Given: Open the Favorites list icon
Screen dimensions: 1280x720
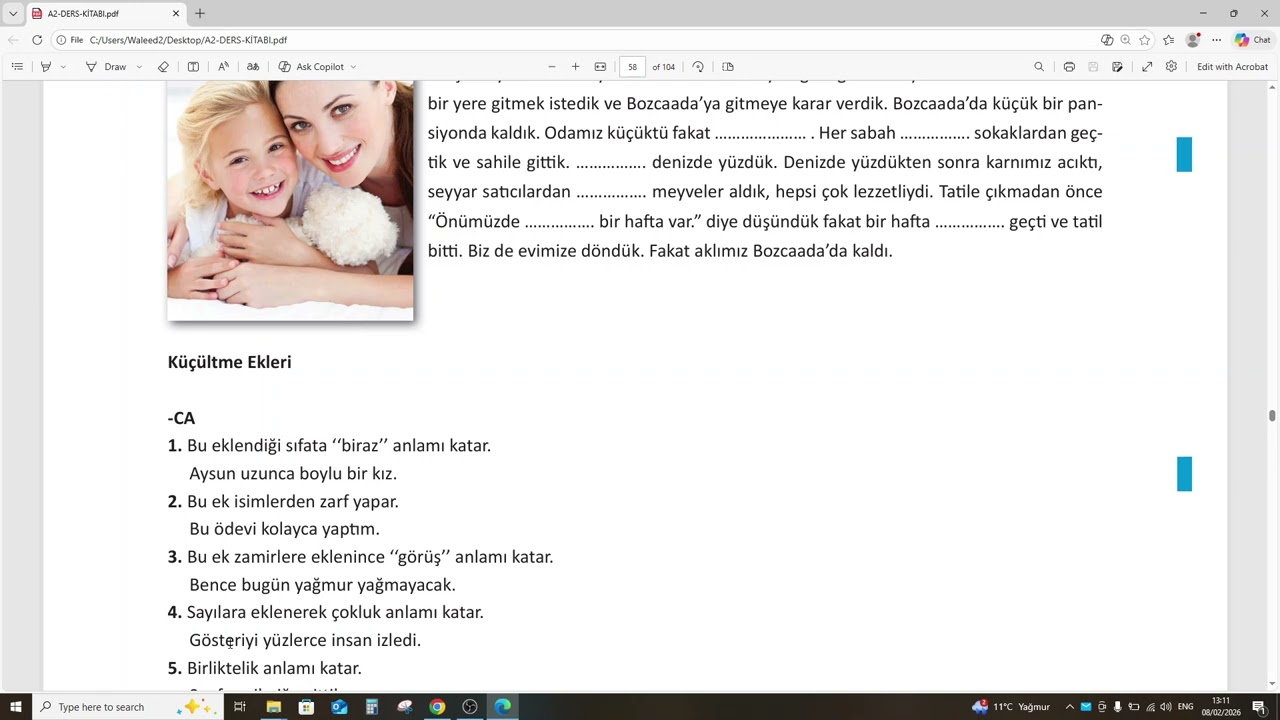Looking at the screenshot, I should pos(1168,40).
